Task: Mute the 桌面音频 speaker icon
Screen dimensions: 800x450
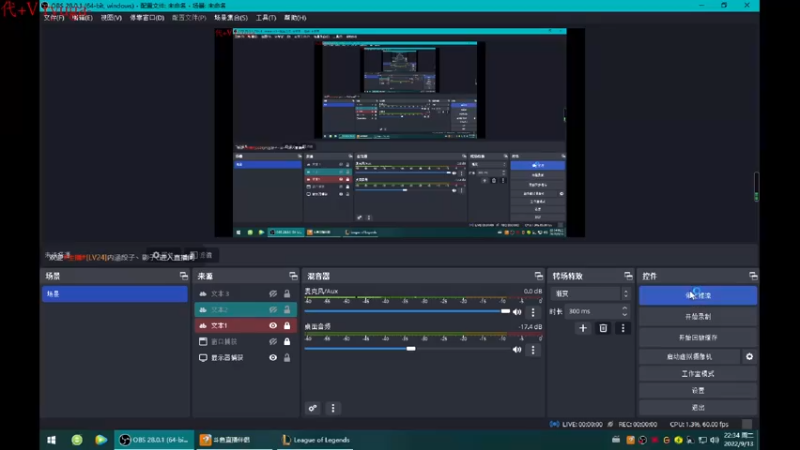Action: tap(517, 349)
